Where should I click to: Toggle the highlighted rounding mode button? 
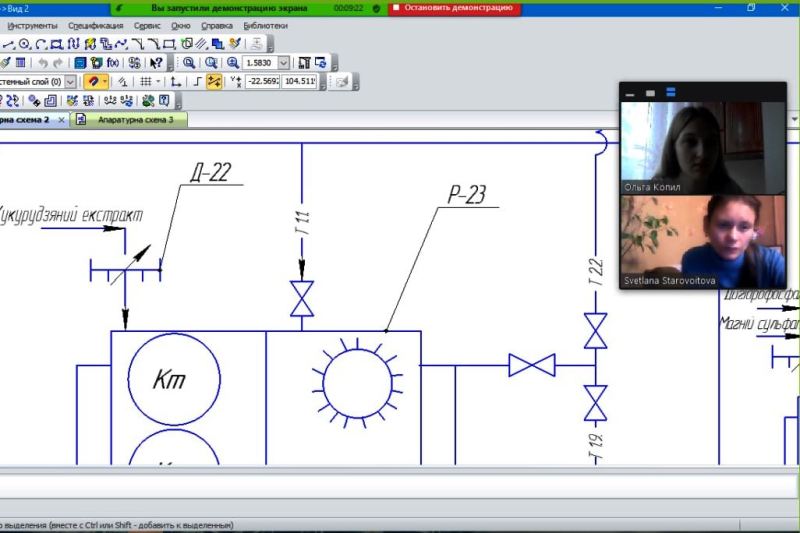point(214,81)
